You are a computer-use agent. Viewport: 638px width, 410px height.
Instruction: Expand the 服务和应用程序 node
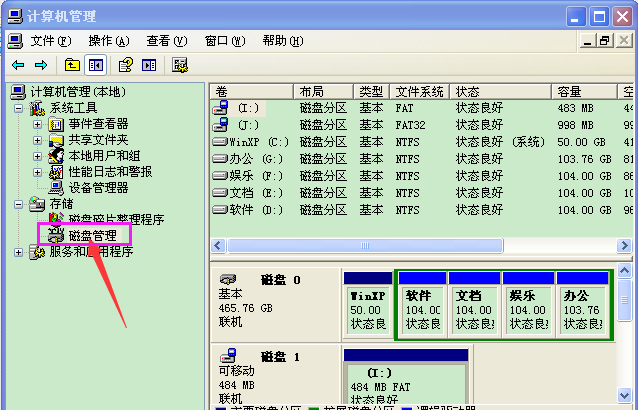(18, 252)
